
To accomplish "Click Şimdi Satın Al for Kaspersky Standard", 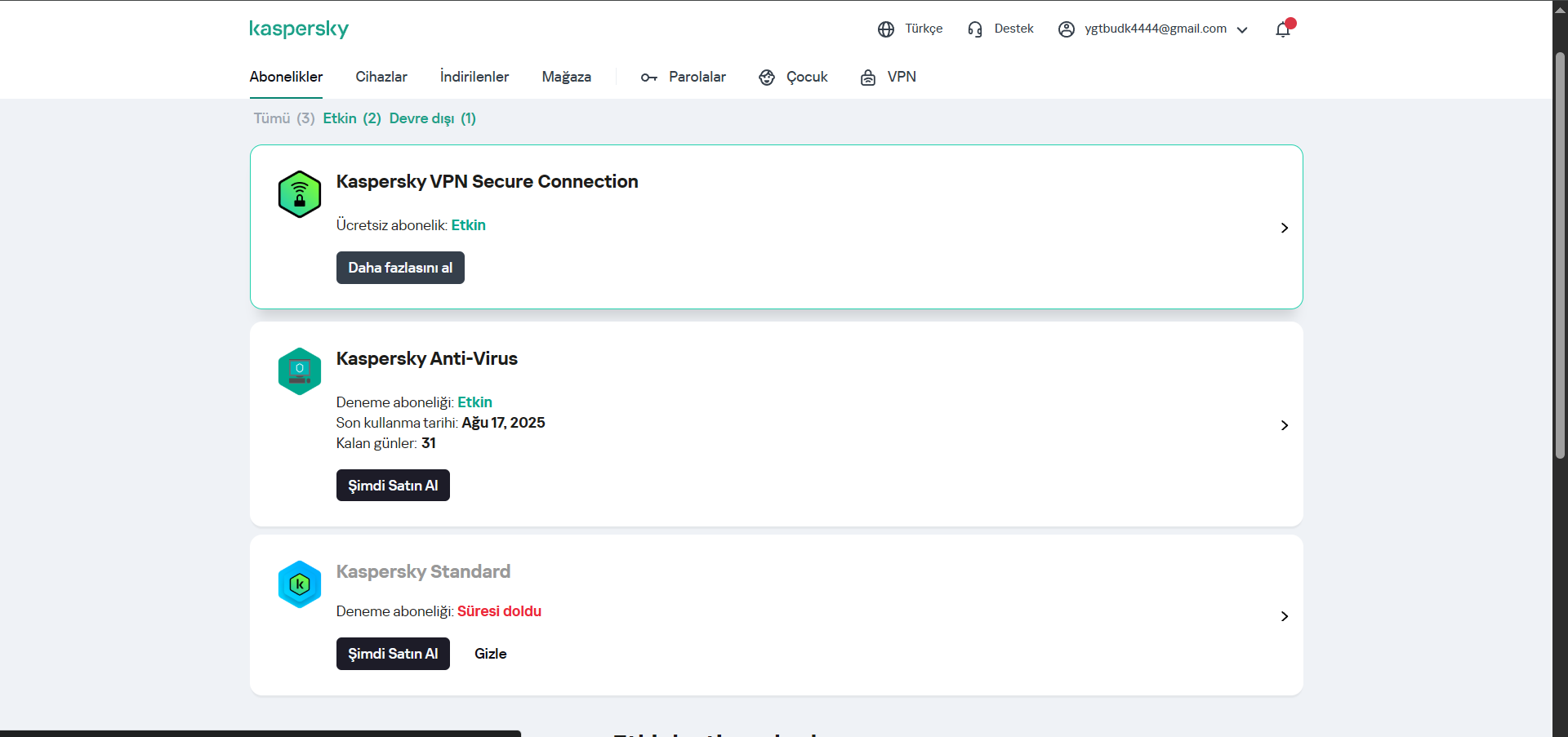I will 393,654.
